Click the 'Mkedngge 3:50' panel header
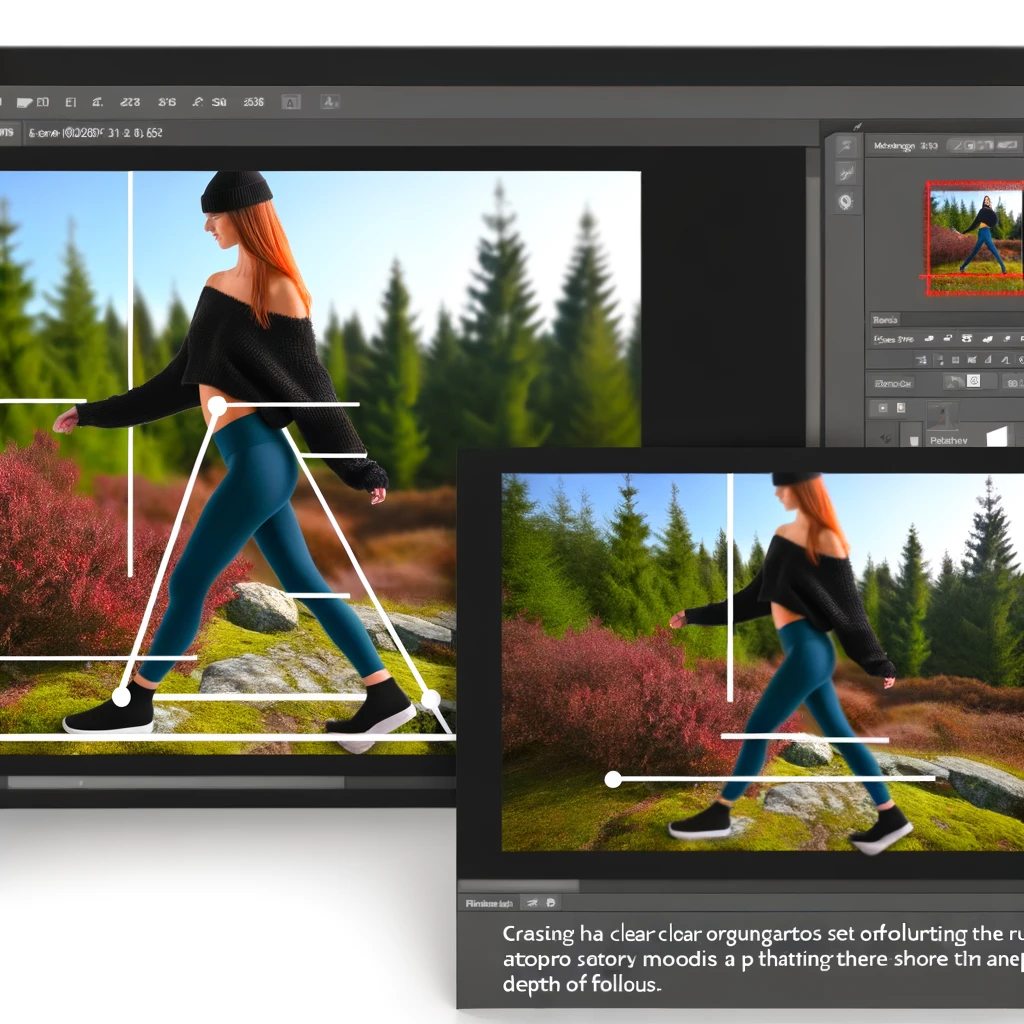Viewport: 1024px width, 1024px height. click(905, 146)
